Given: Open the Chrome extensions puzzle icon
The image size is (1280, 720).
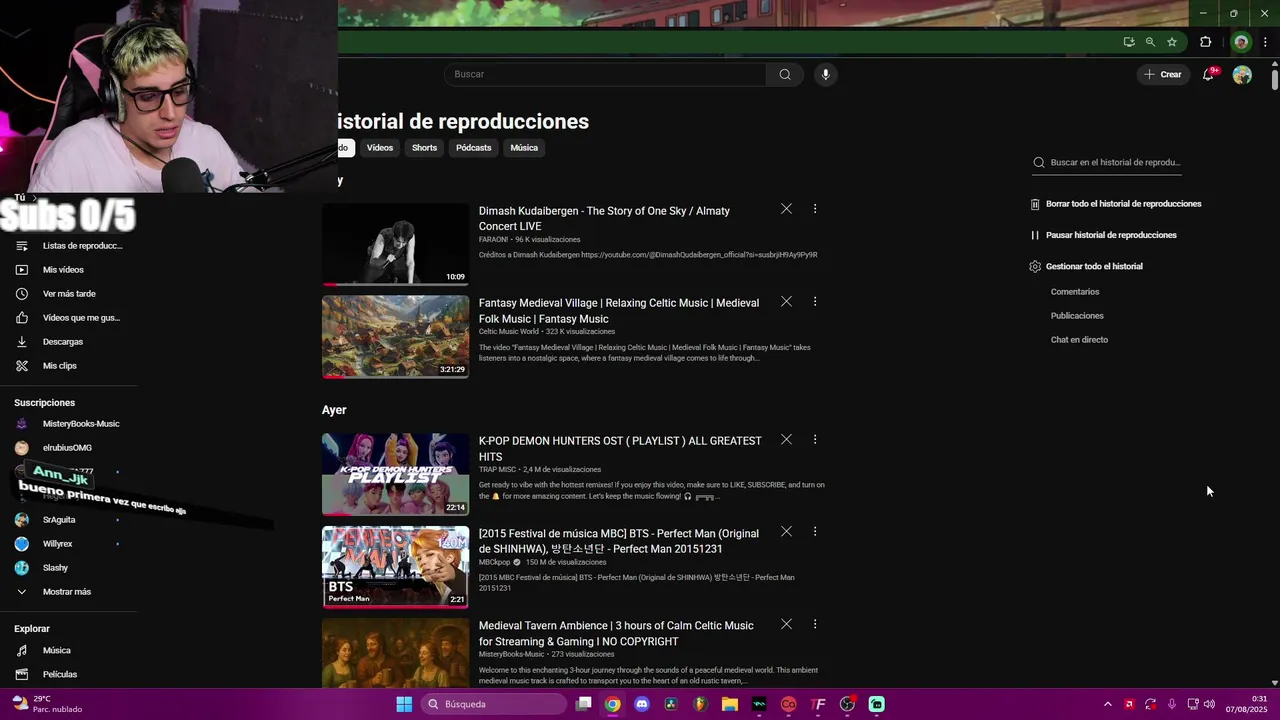Looking at the screenshot, I should [1205, 42].
